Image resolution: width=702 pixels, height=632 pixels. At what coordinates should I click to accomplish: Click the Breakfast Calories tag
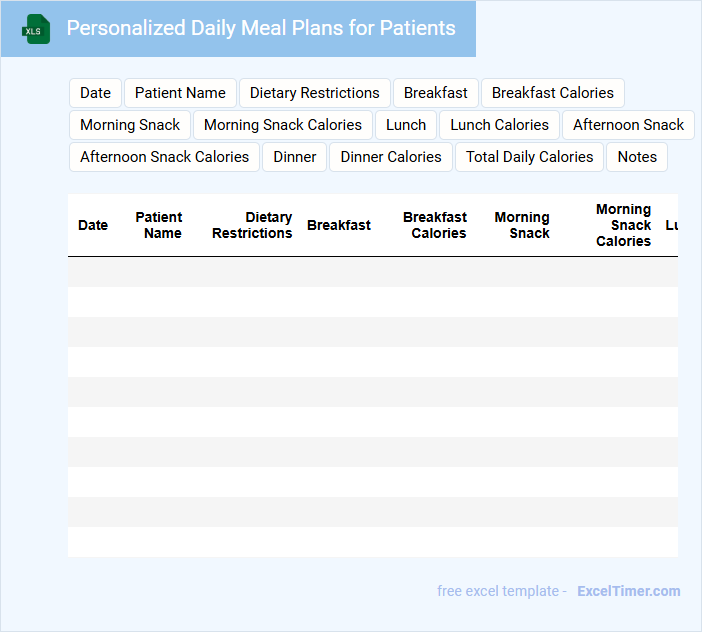tap(552, 93)
